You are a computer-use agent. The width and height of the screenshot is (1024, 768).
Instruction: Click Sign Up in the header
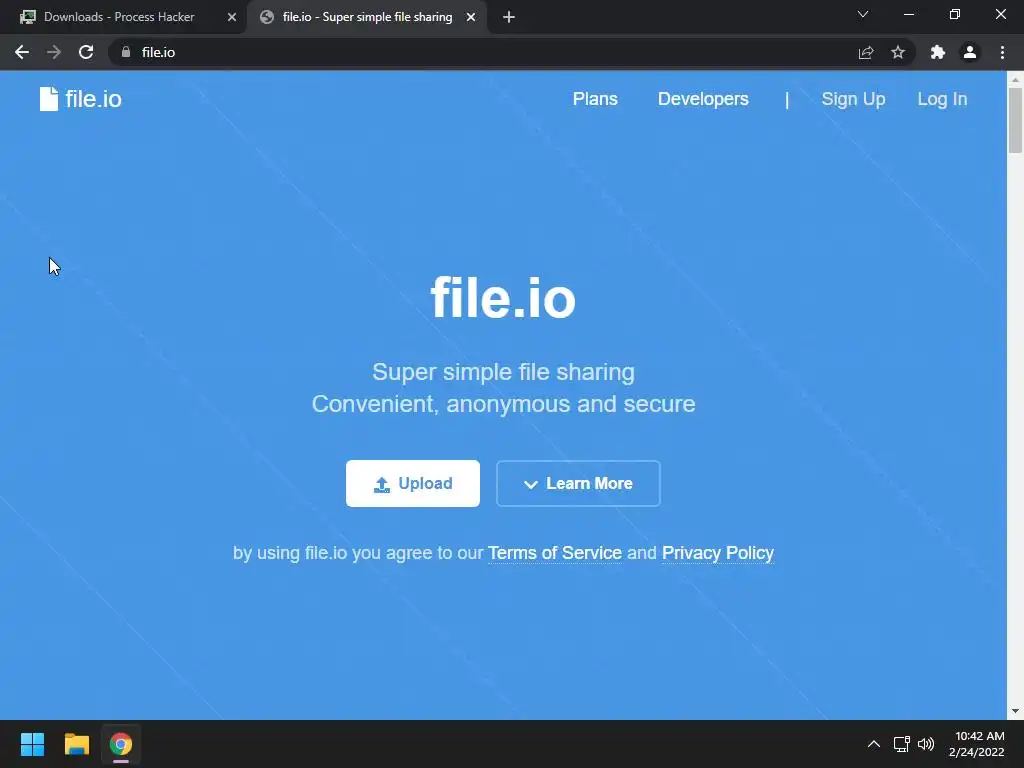click(854, 99)
